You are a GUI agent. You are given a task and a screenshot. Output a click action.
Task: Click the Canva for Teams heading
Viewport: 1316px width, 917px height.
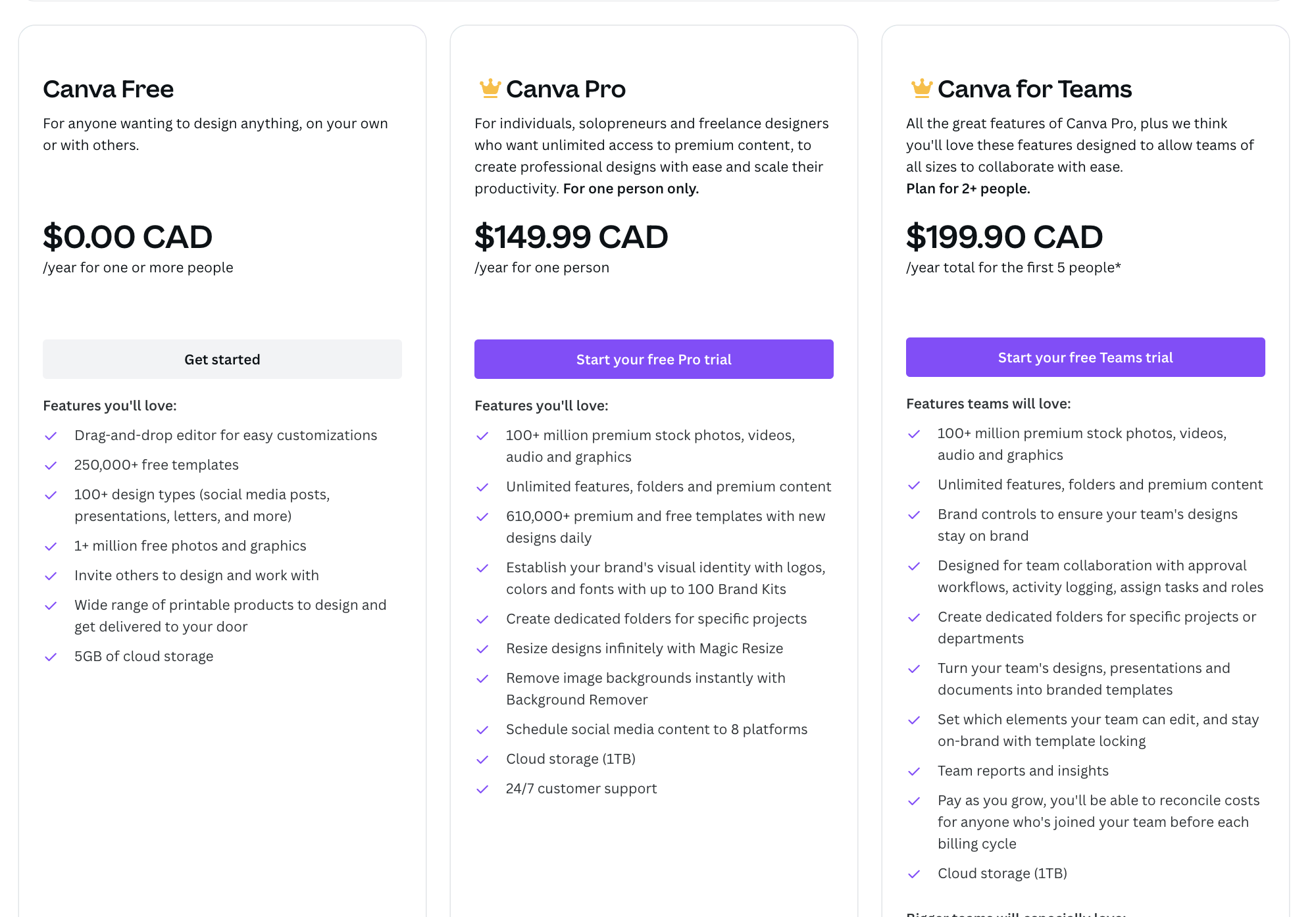[1034, 89]
